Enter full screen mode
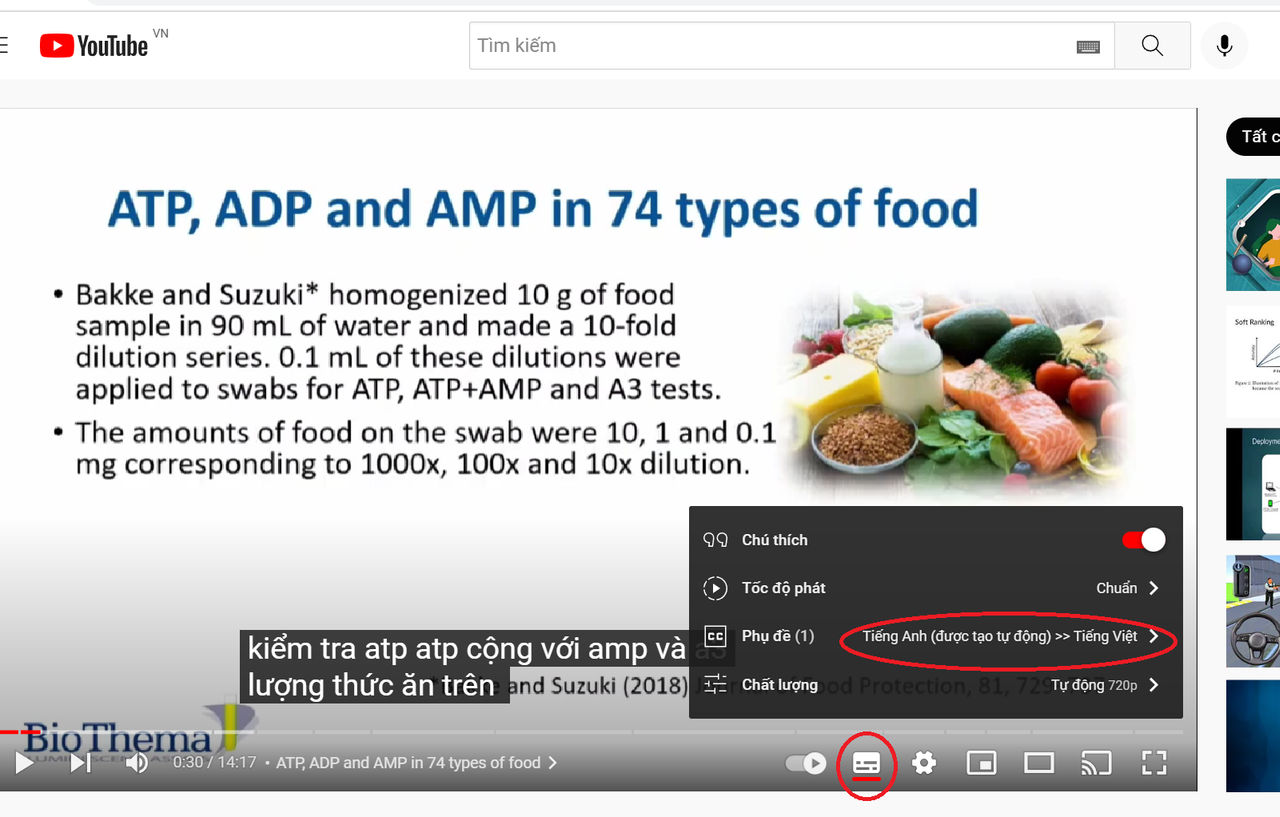The width and height of the screenshot is (1280, 817). pyautogui.click(x=1154, y=764)
